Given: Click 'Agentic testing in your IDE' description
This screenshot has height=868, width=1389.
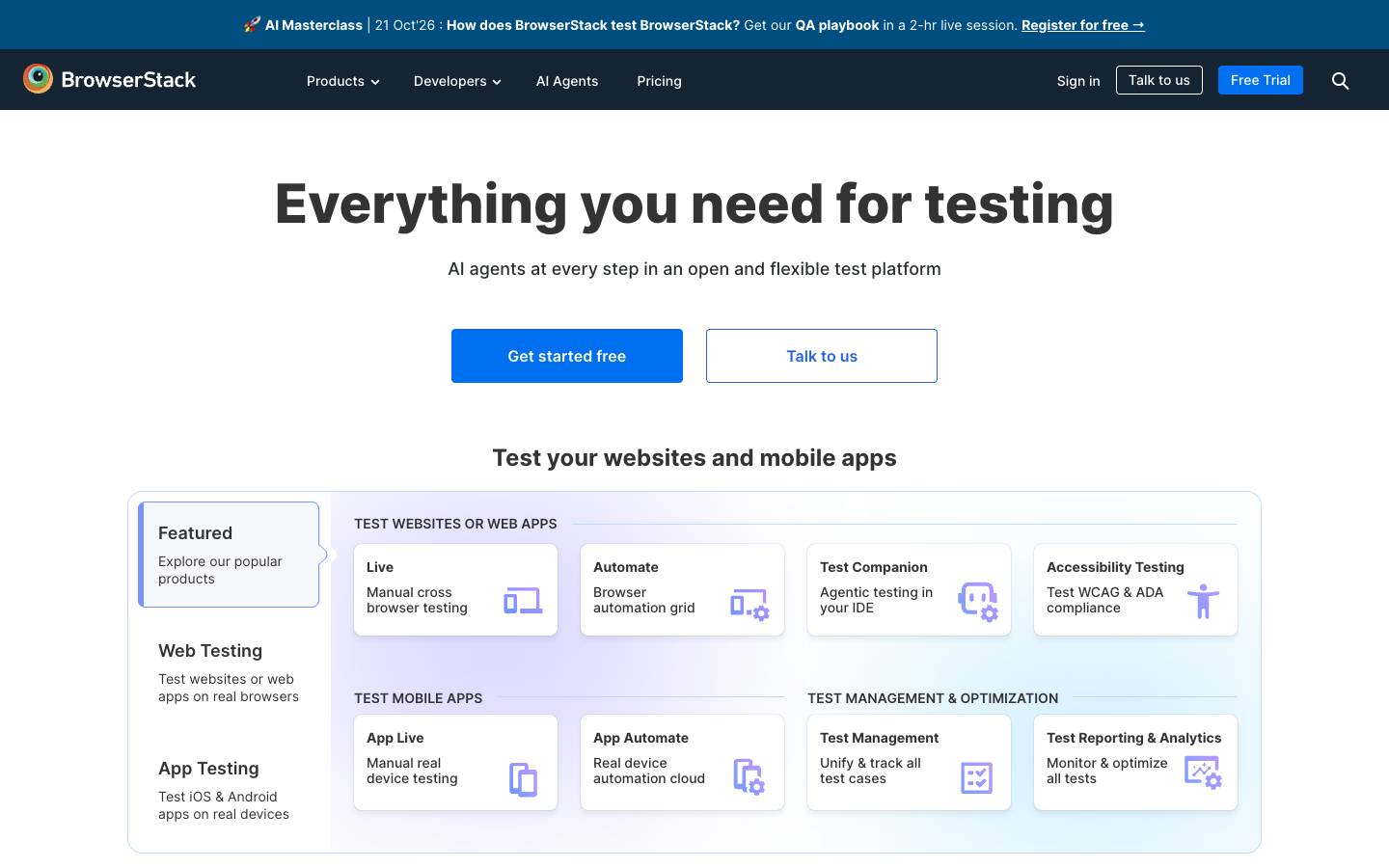Looking at the screenshot, I should (x=877, y=600).
